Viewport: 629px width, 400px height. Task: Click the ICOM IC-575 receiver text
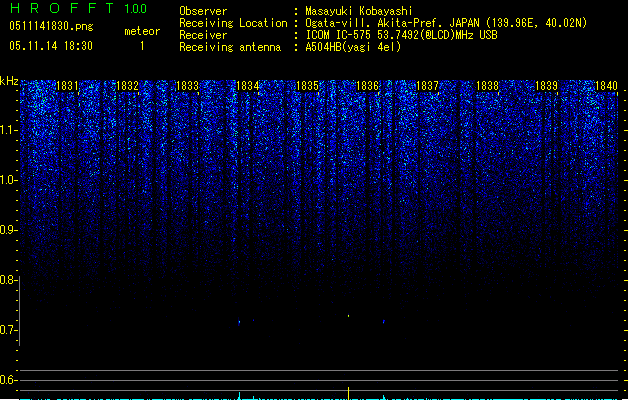(401, 35)
